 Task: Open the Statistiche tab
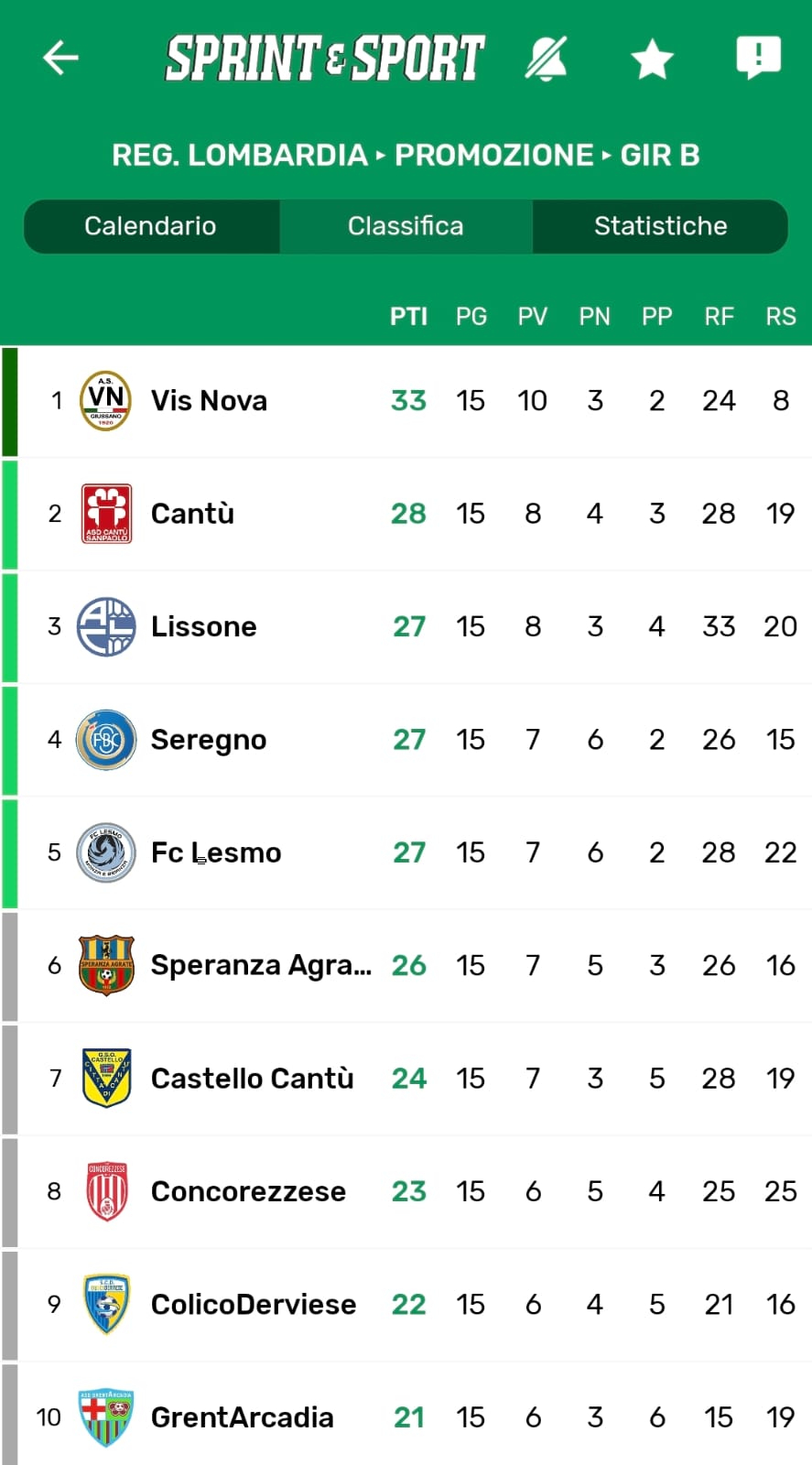[661, 226]
